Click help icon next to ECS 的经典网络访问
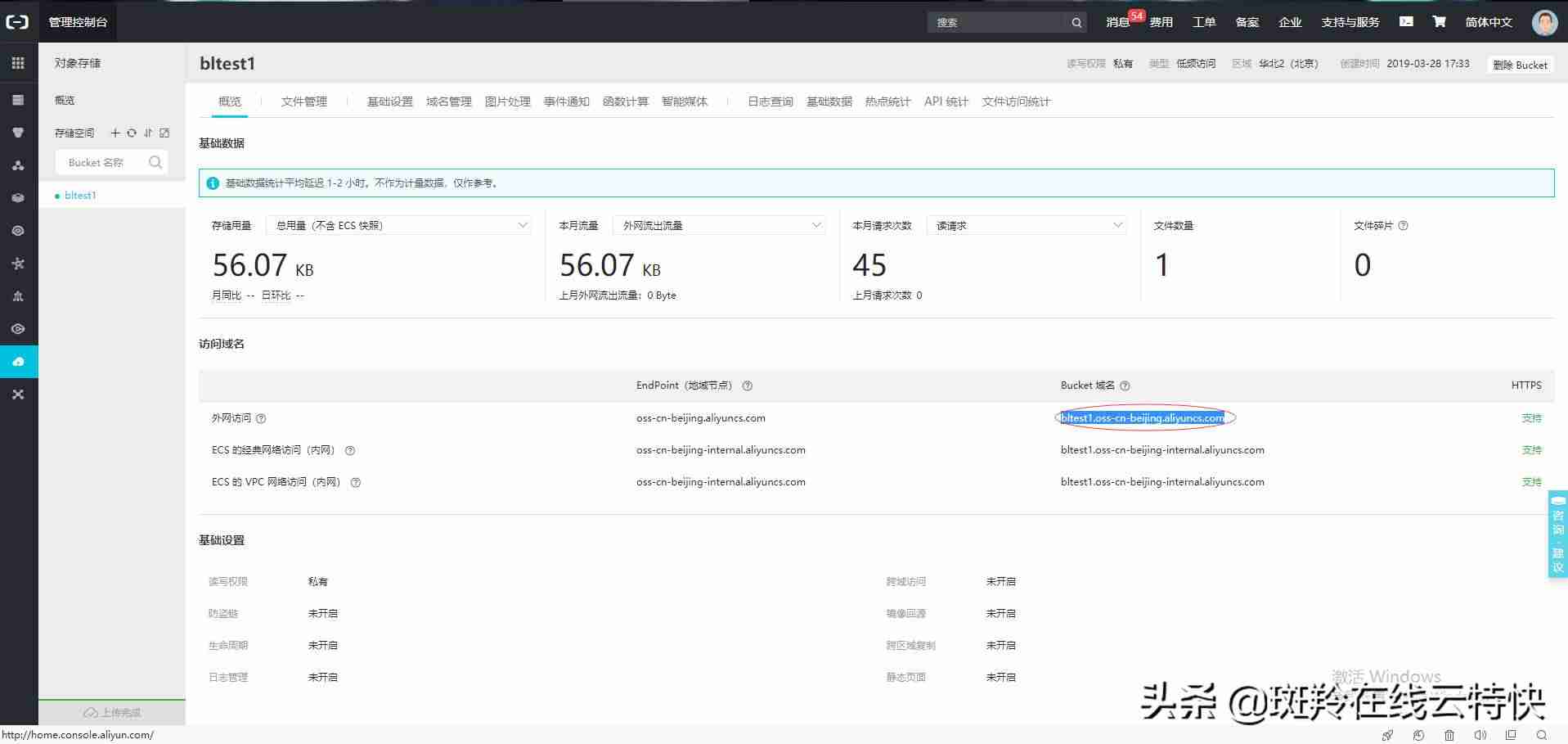The image size is (1568, 744). pos(350,450)
